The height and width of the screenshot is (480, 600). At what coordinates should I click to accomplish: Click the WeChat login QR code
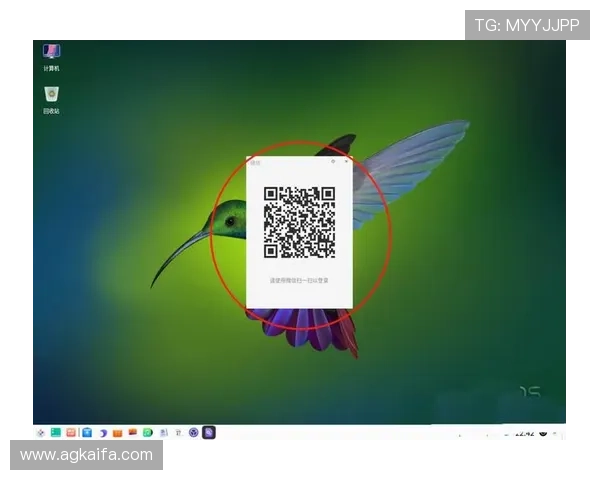click(x=299, y=222)
